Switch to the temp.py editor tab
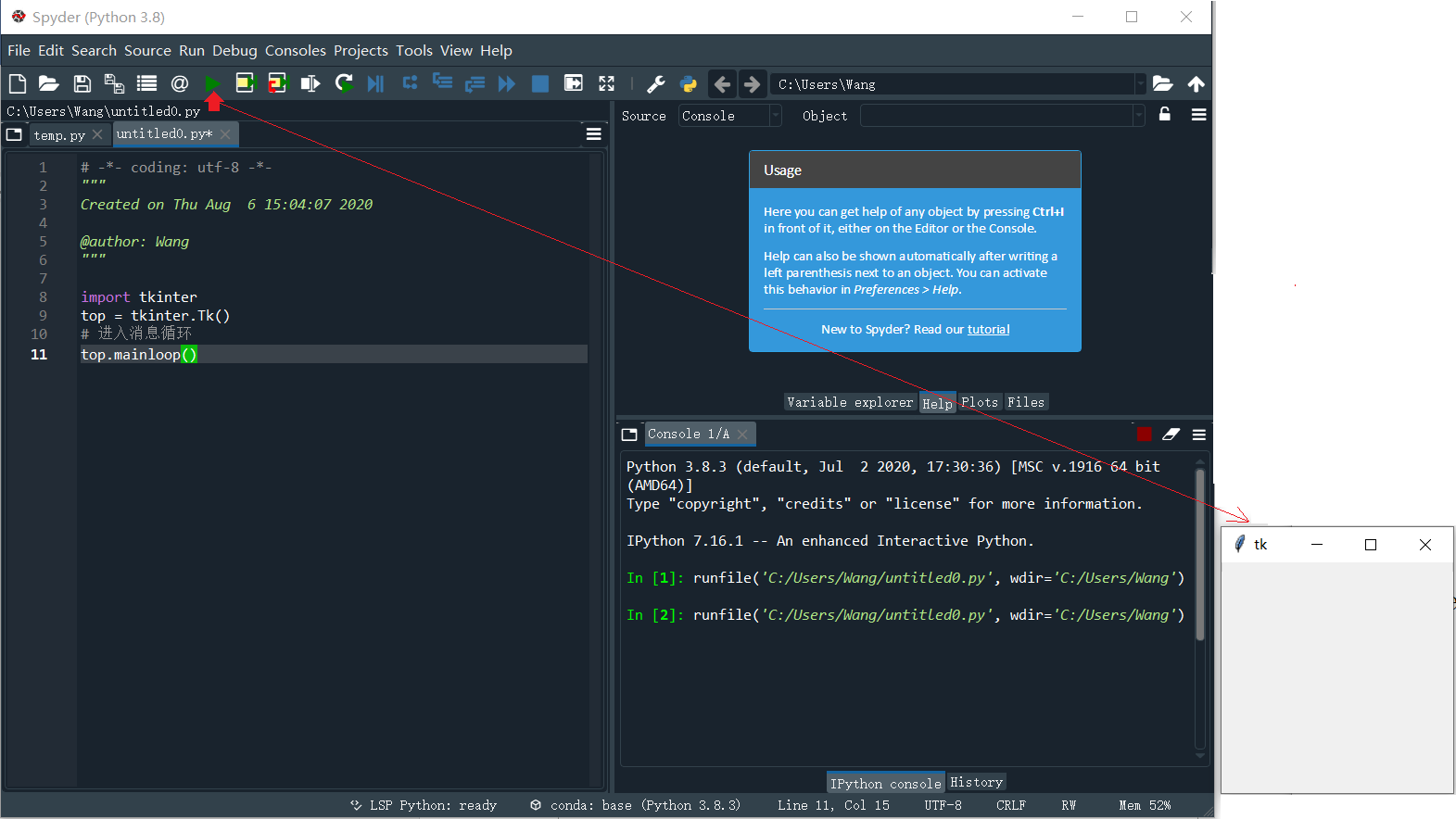1456x819 pixels. coord(59,135)
